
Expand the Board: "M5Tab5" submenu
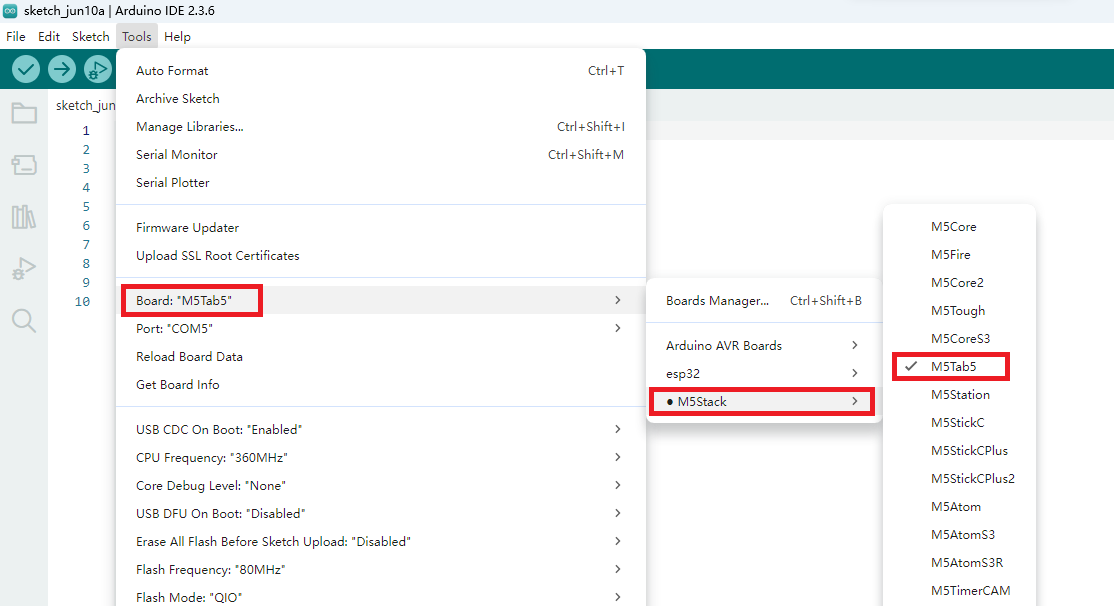coord(381,301)
